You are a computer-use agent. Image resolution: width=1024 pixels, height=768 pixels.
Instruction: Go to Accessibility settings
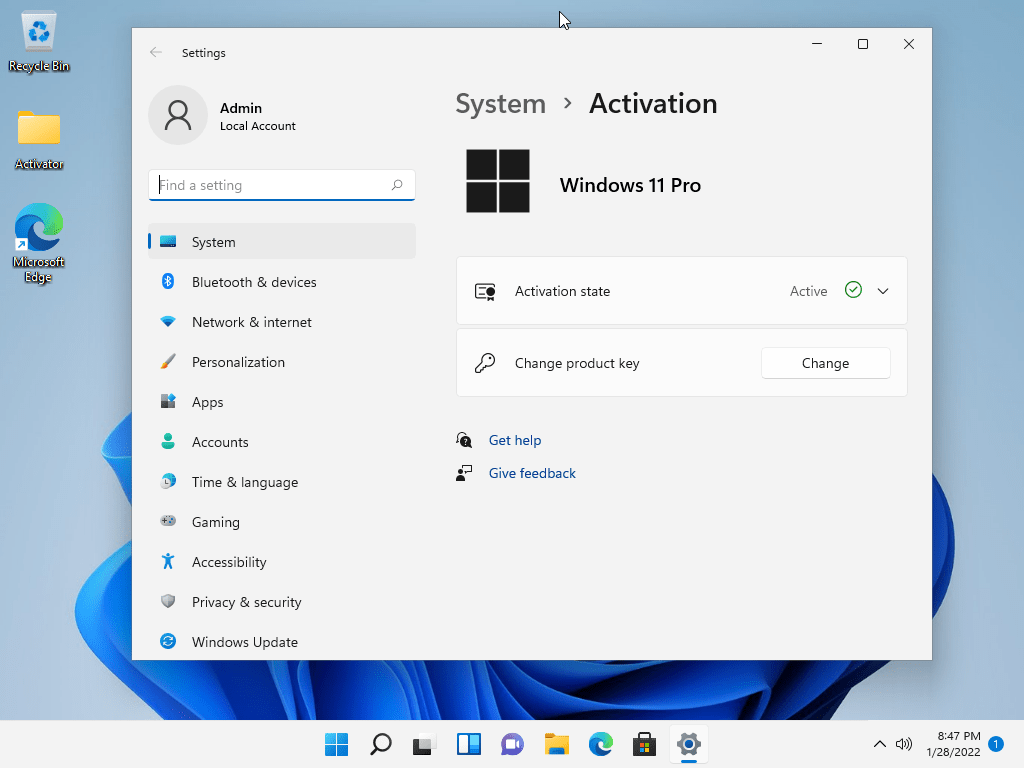(x=281, y=562)
